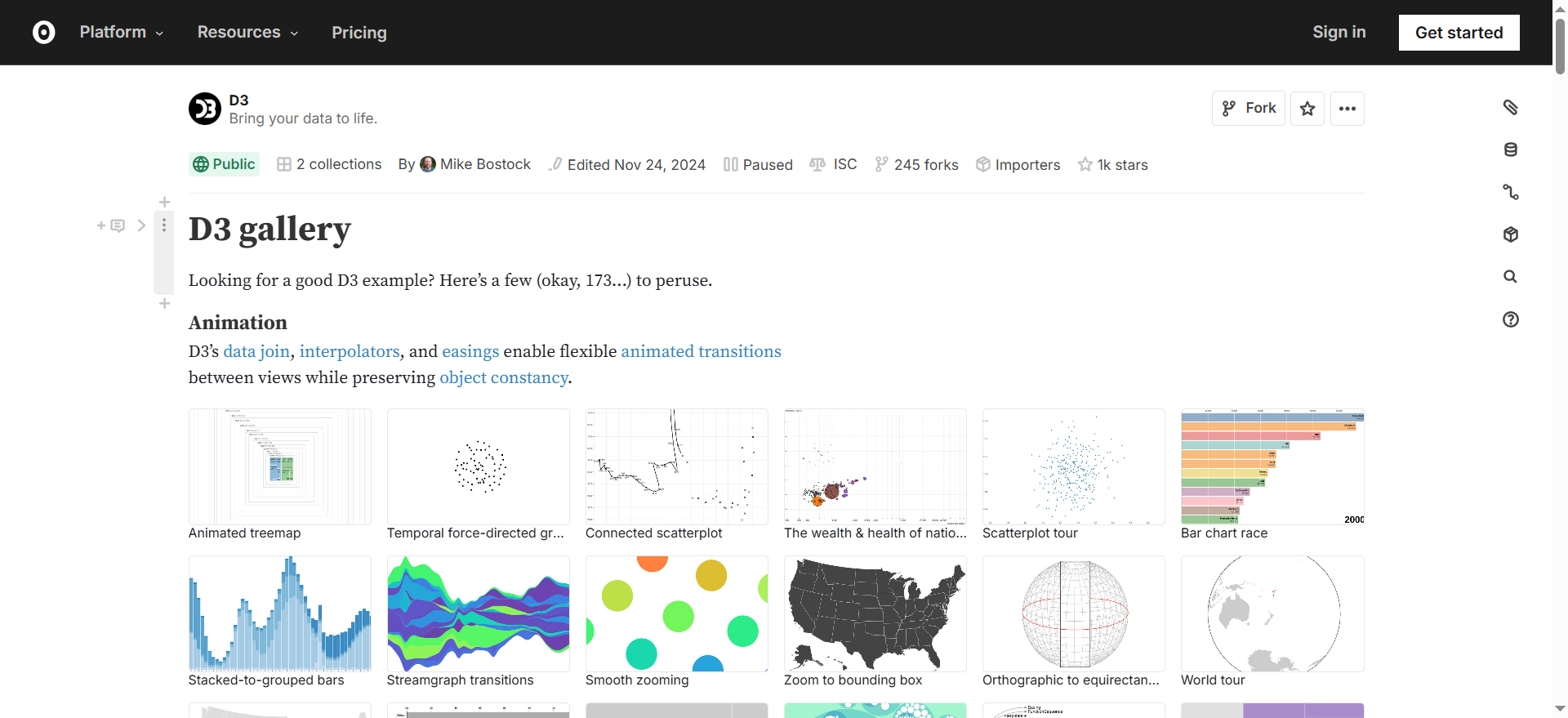Expand the cell source chevron
Image resolution: width=1568 pixels, height=718 pixels.
click(141, 225)
